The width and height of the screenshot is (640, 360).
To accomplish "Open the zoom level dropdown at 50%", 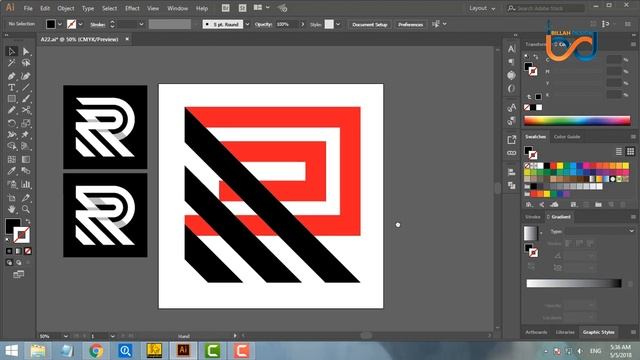I will coord(65,336).
